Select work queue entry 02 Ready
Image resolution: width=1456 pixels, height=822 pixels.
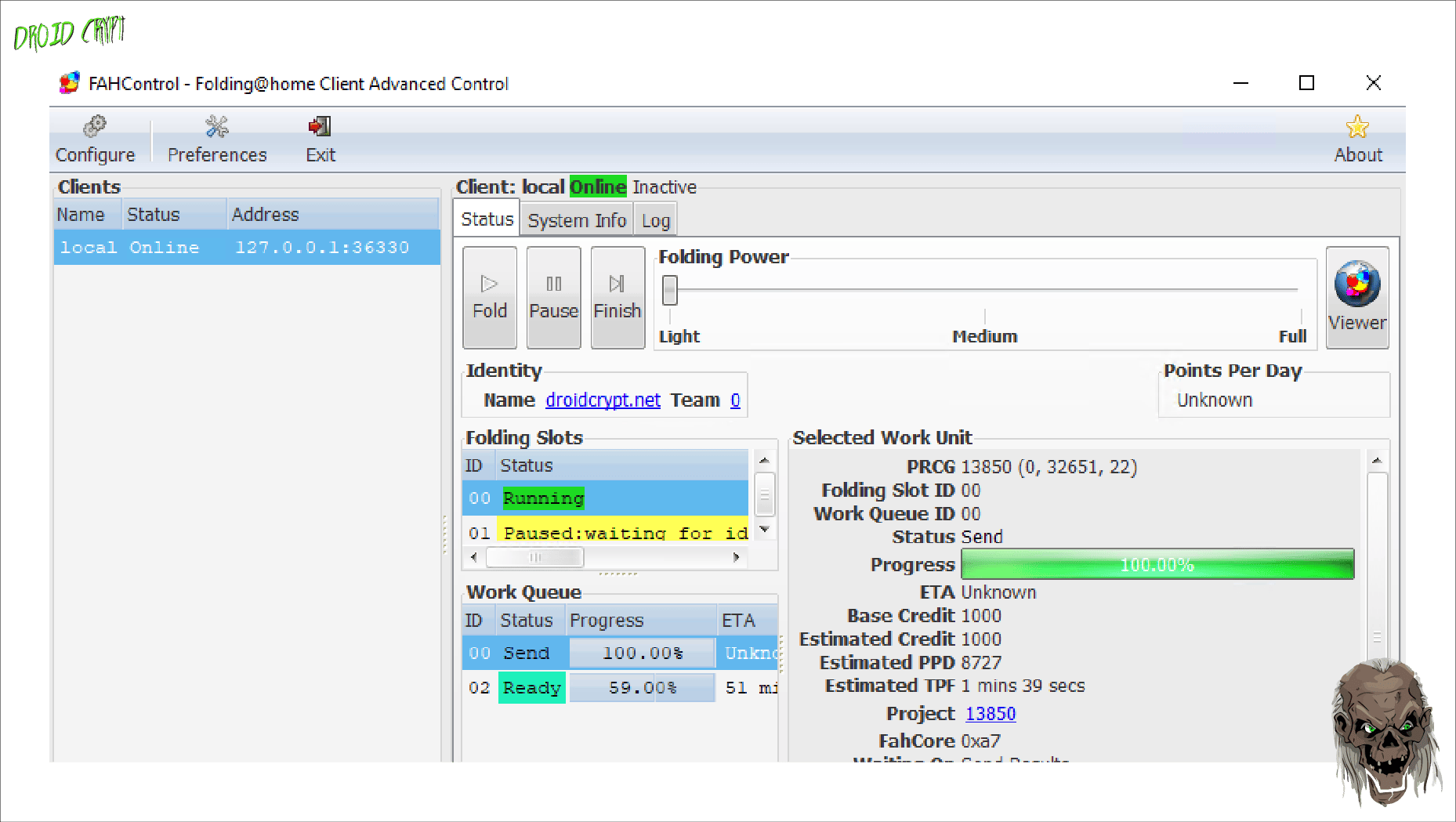[x=531, y=688]
